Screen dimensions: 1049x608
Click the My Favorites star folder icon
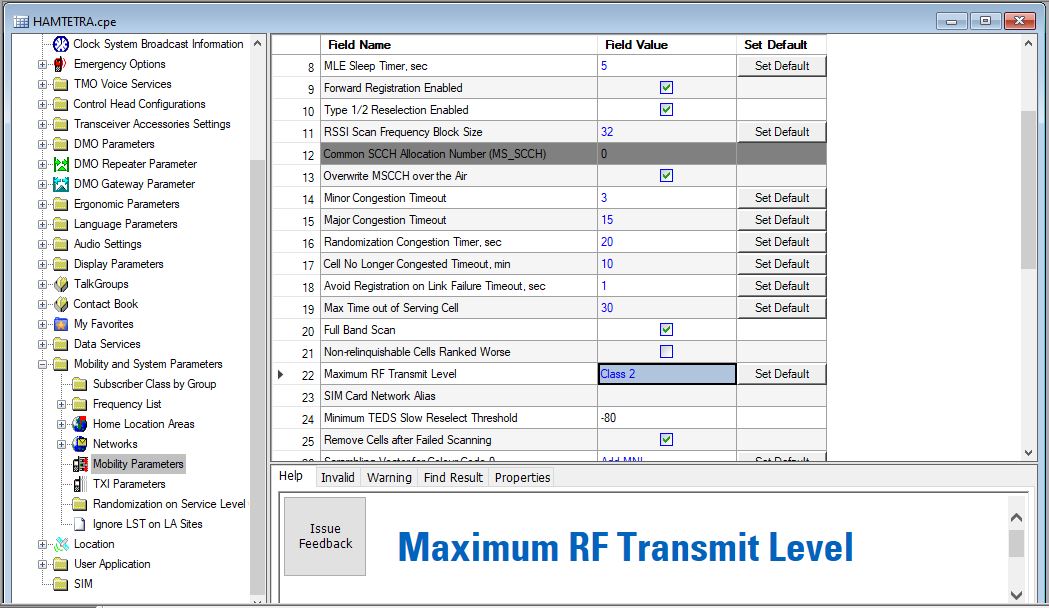[60, 324]
